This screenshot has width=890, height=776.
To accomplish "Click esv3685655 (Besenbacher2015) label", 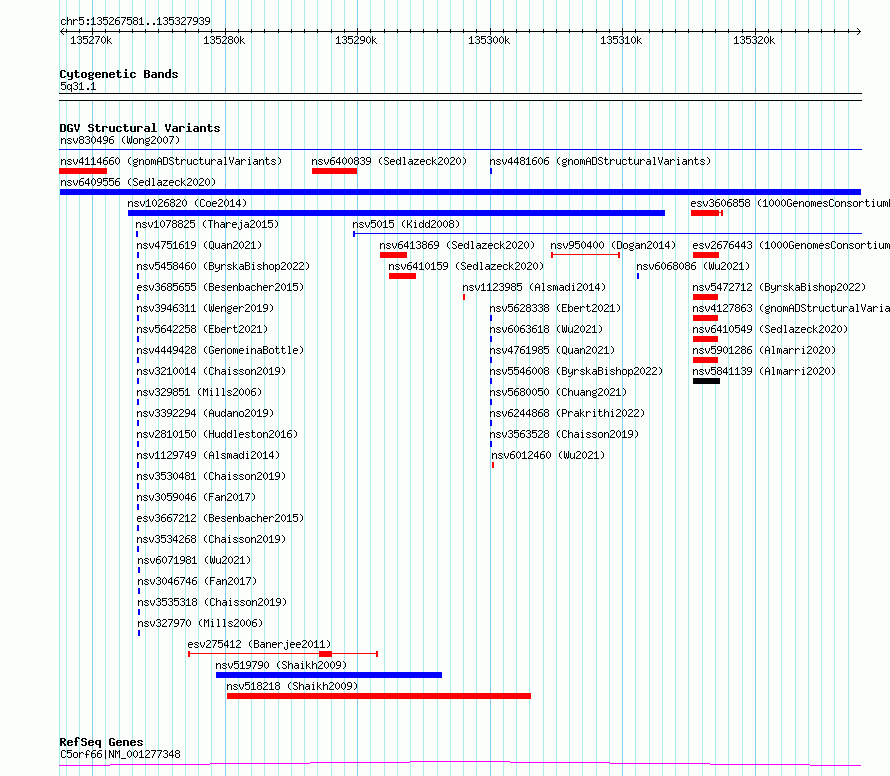I will pyautogui.click(x=220, y=287).
